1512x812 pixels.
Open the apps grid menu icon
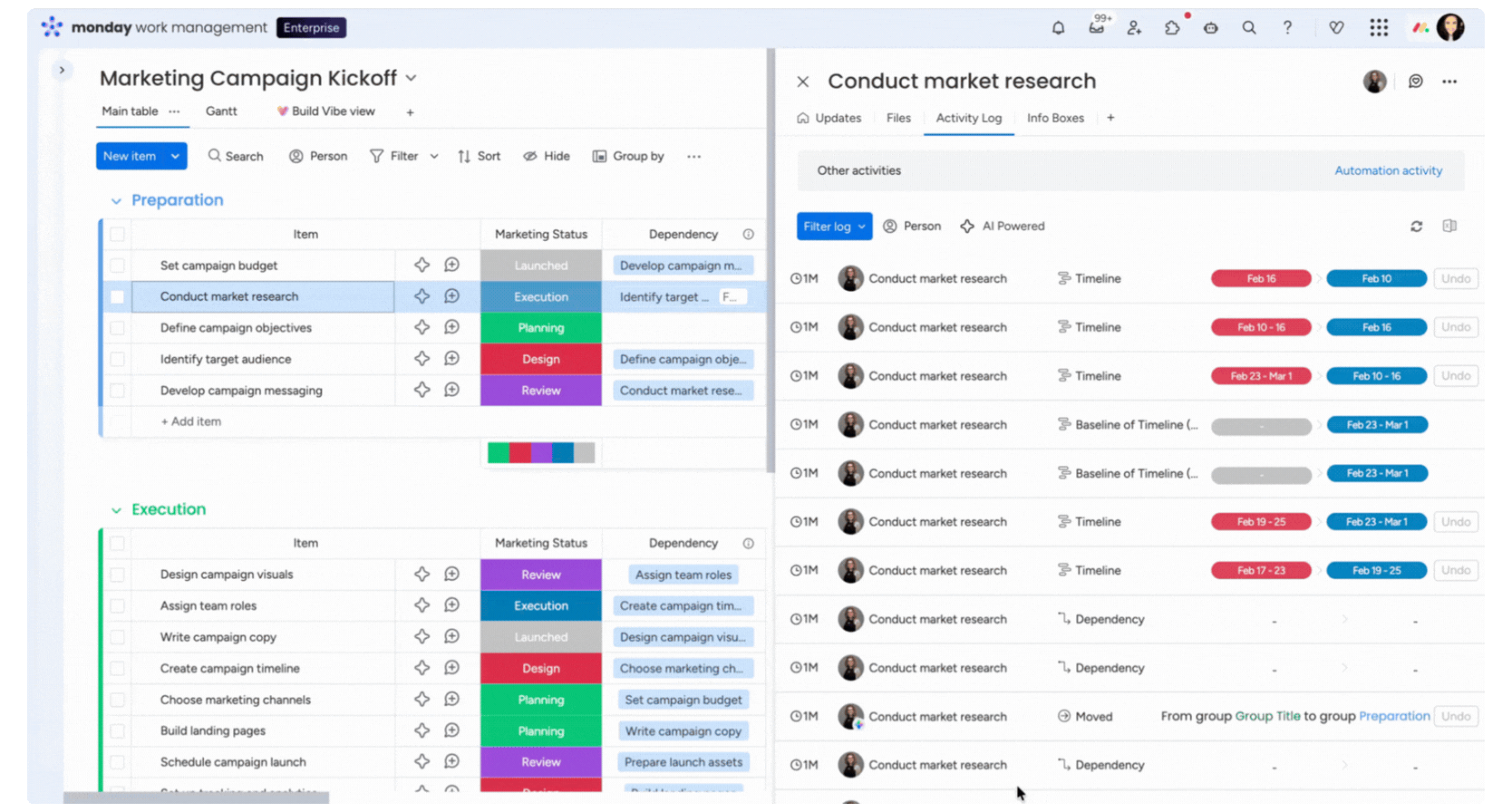click(x=1379, y=28)
